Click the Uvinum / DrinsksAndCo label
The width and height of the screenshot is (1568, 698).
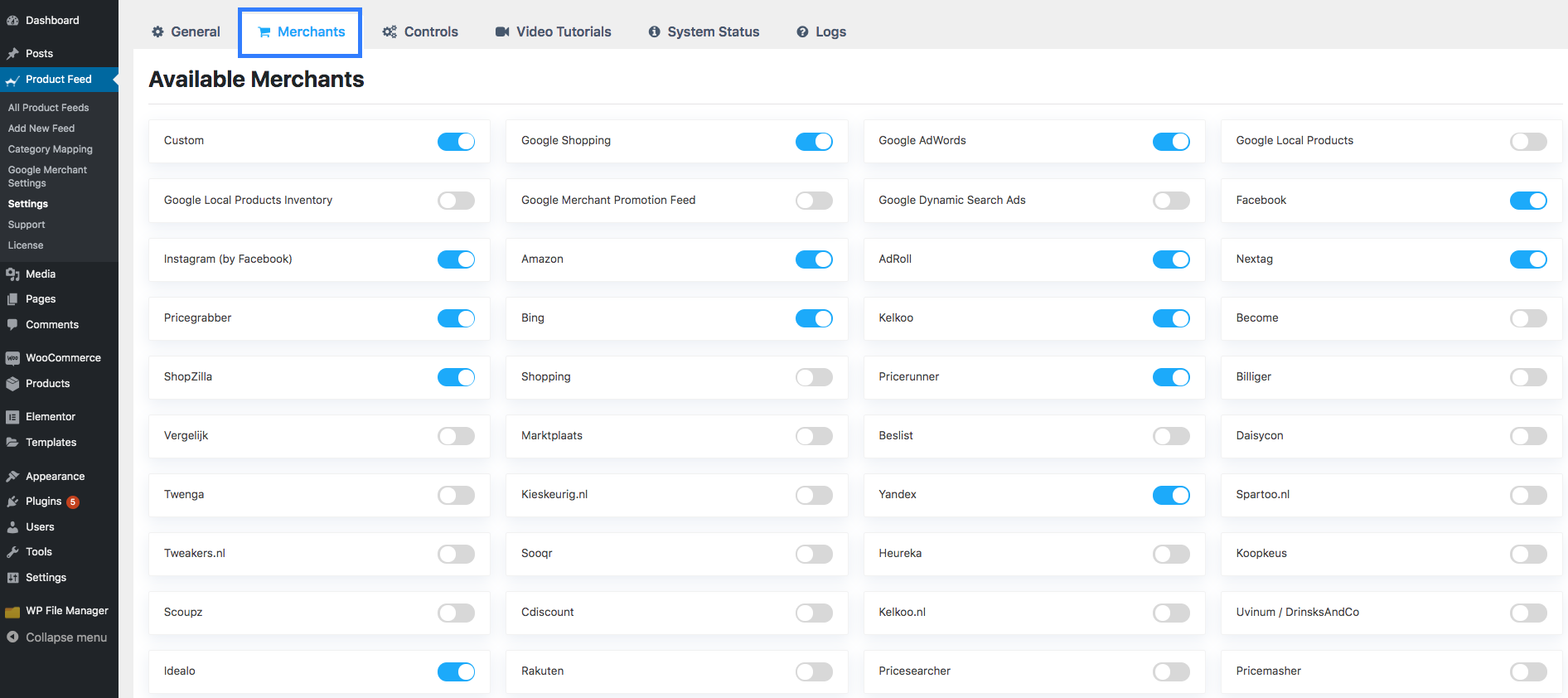1297,612
